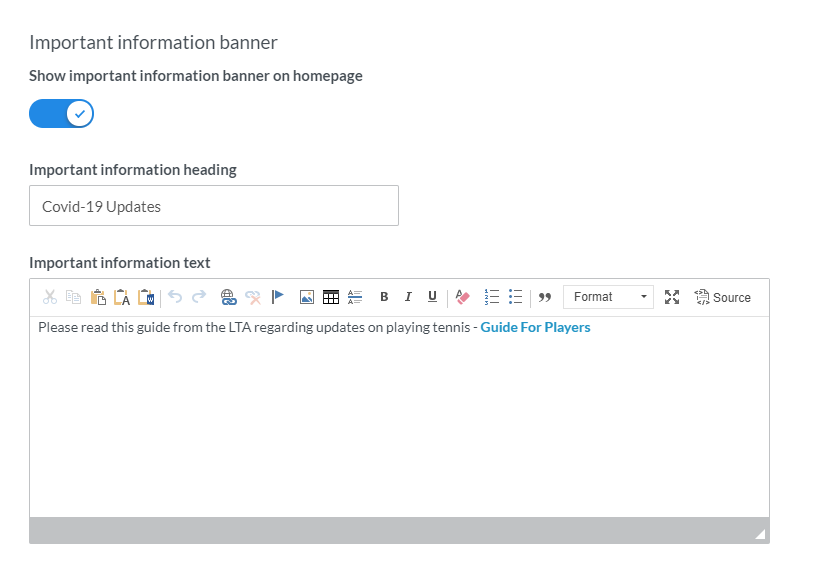
Task: Toggle italic formatting
Action: (408, 297)
